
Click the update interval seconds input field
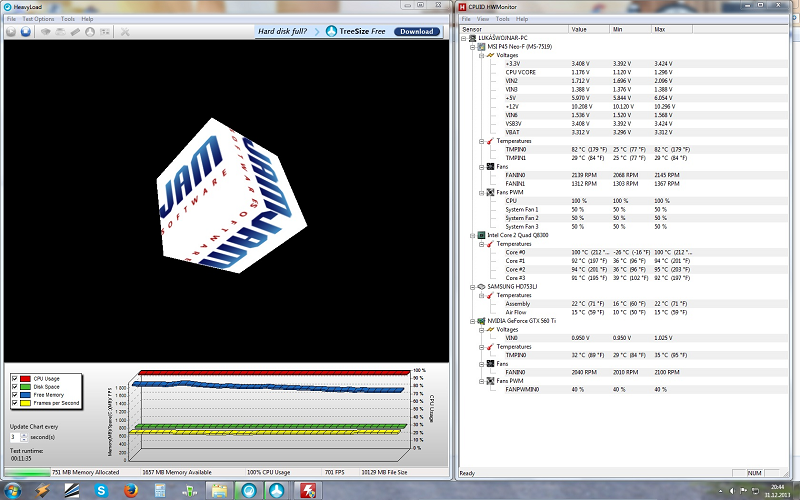coord(15,437)
